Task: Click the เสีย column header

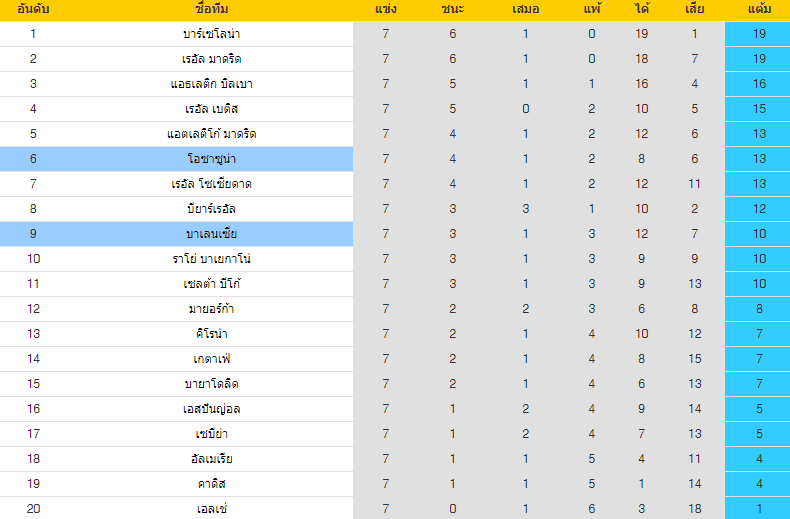Action: point(695,9)
